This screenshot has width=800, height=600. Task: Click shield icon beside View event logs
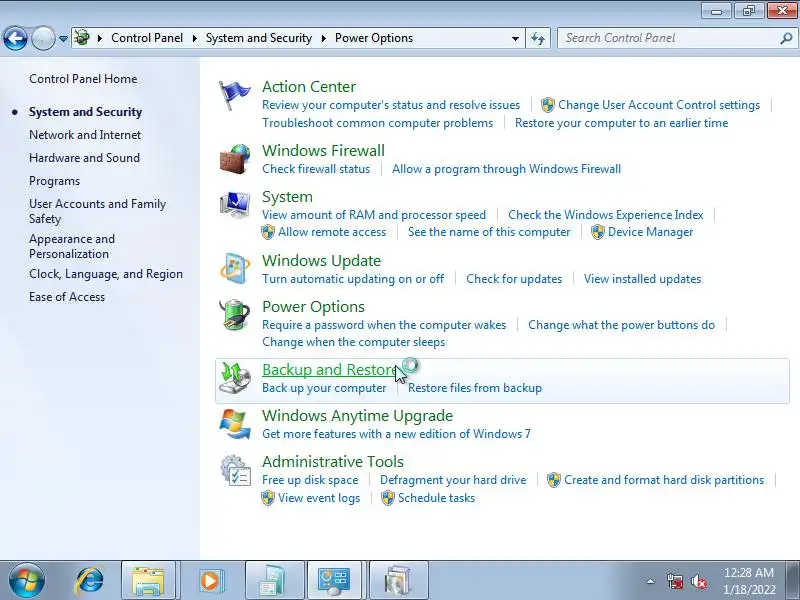[268, 498]
